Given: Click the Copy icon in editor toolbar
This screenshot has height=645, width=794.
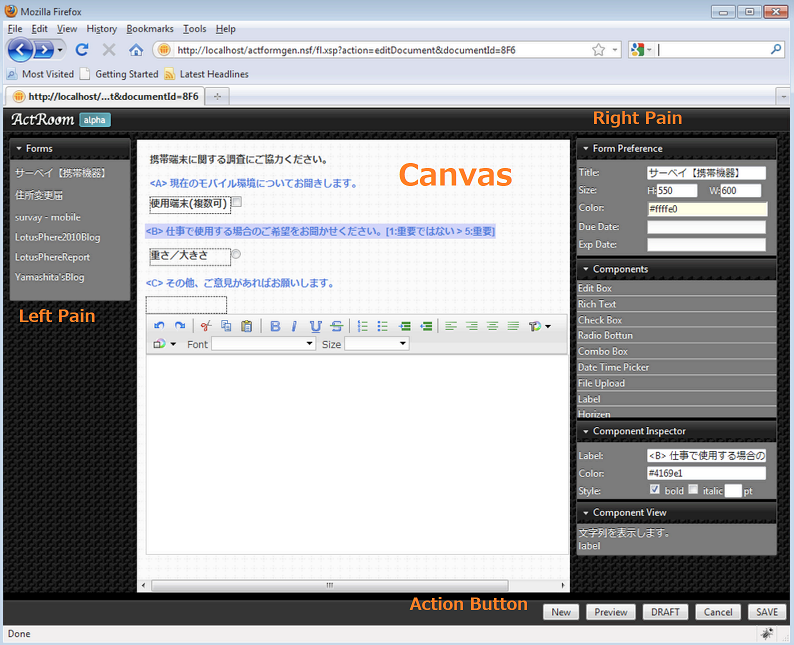Looking at the screenshot, I should (x=226, y=326).
